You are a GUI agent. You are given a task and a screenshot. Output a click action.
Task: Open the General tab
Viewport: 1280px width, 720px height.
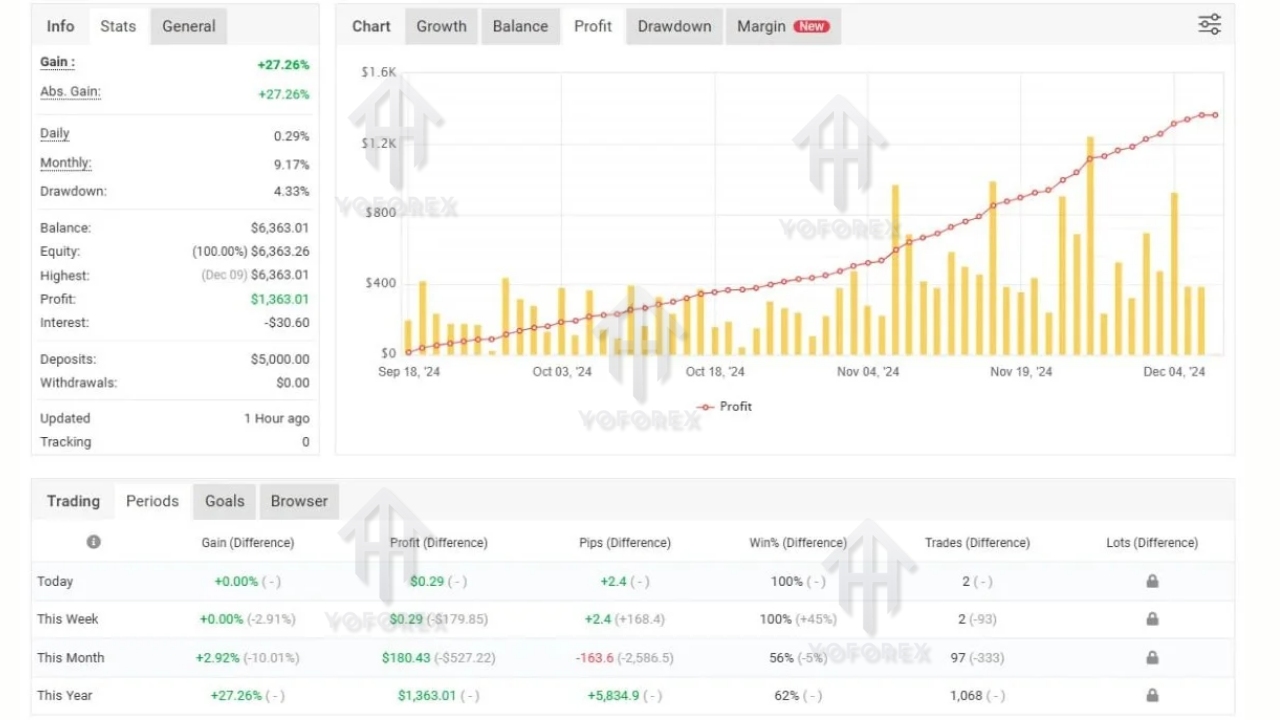pyautogui.click(x=188, y=26)
